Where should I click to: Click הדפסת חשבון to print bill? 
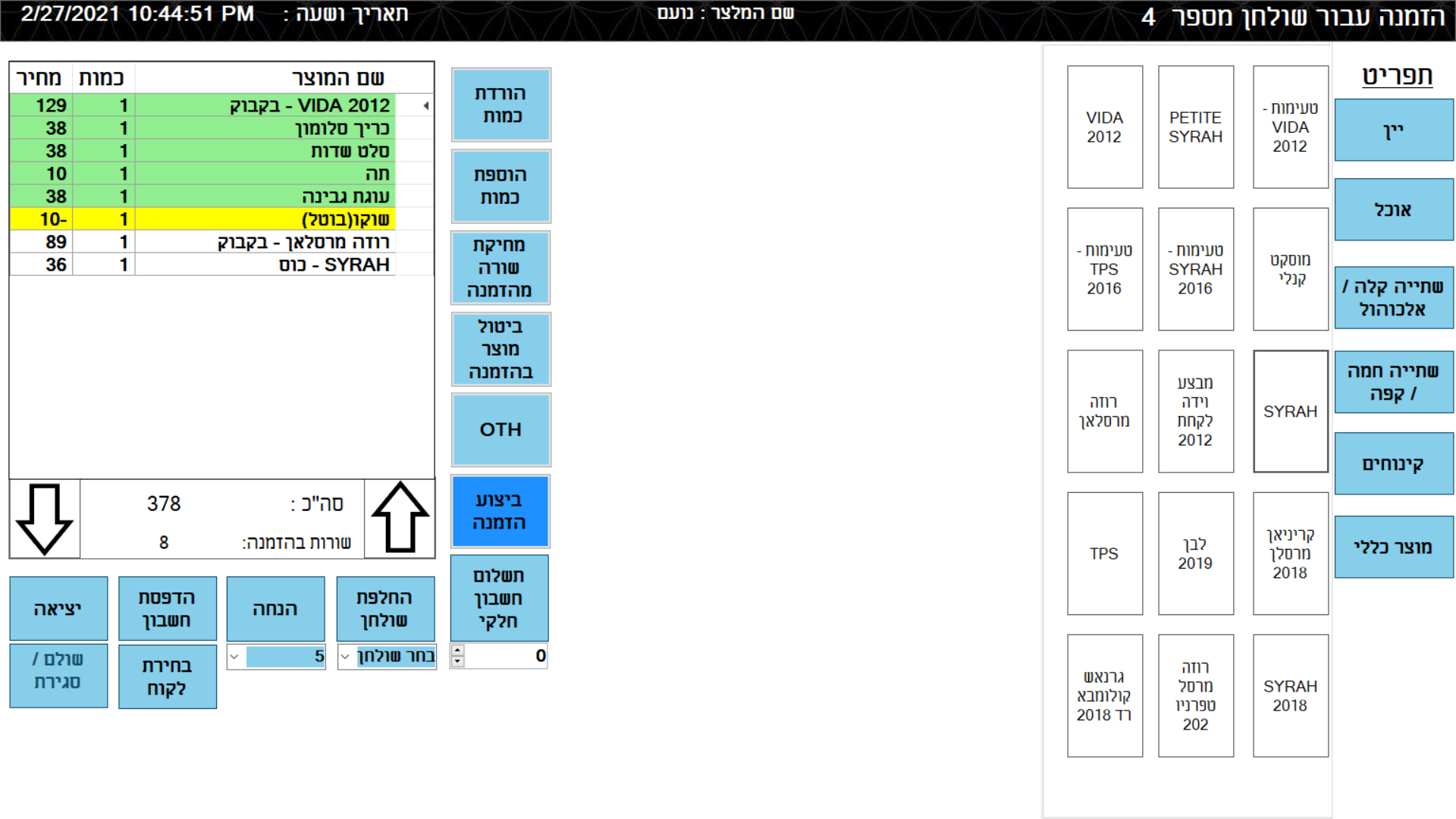point(167,609)
